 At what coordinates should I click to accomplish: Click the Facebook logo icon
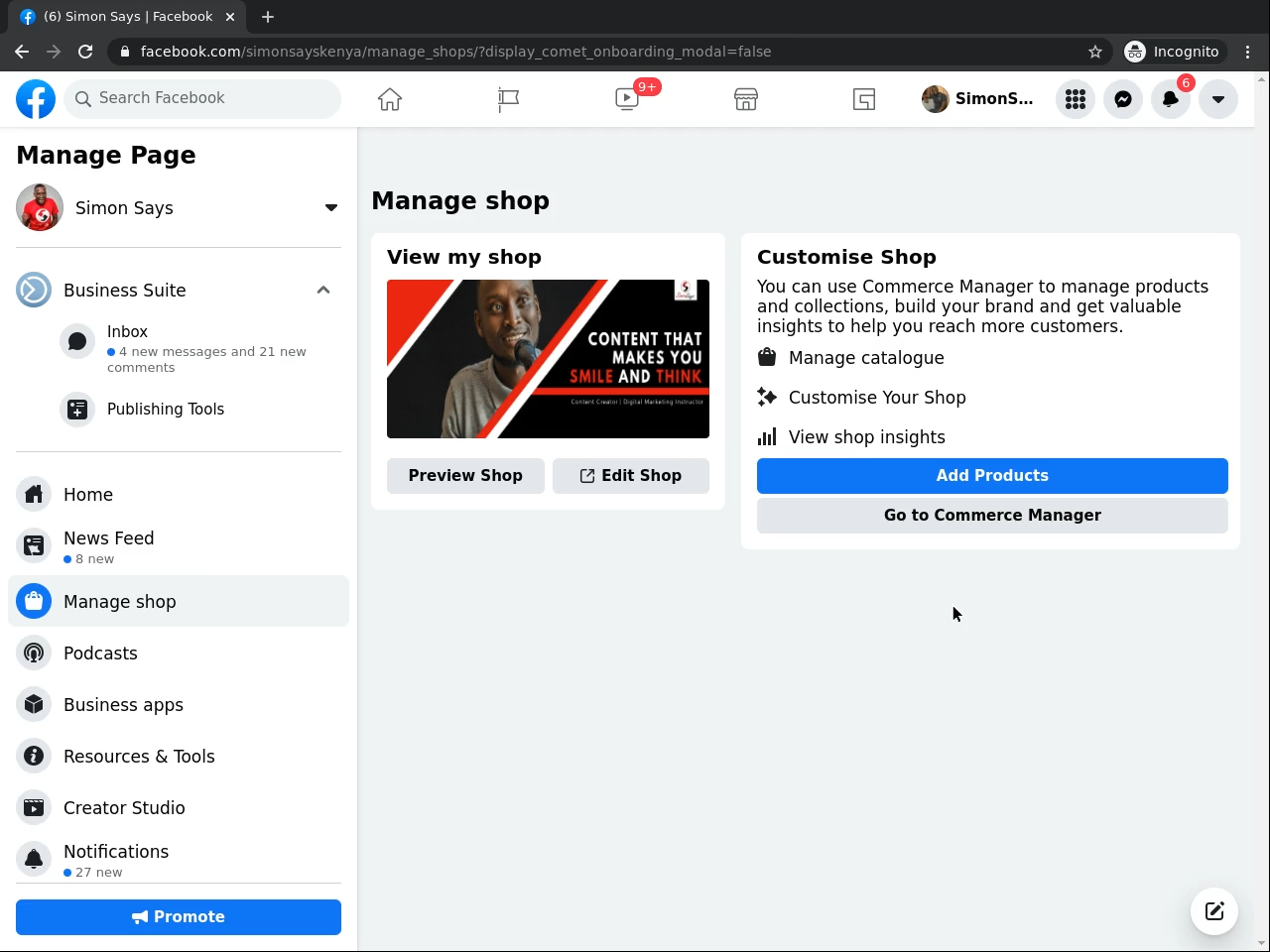pos(36,99)
